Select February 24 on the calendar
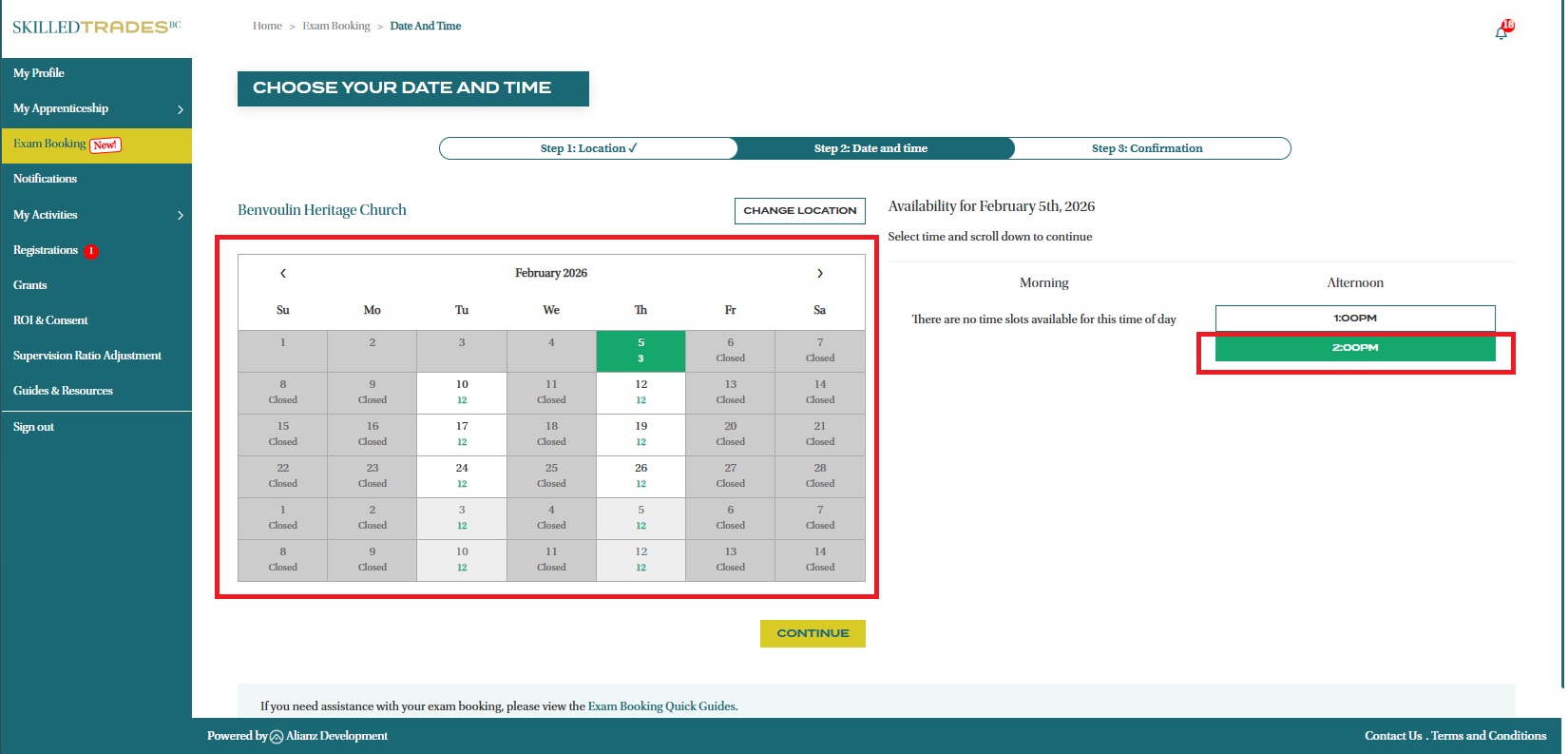This screenshot has height=754, width=1568. coord(462,475)
